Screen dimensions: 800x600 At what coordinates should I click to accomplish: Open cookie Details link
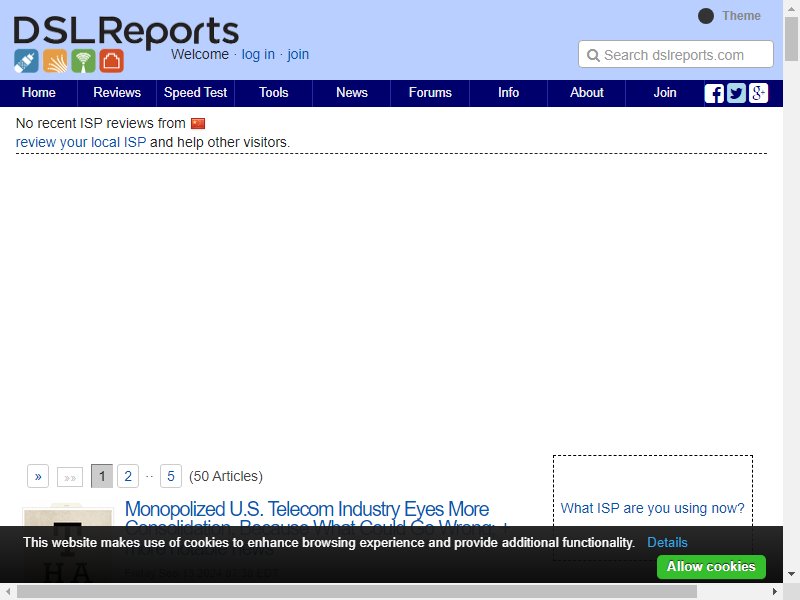coord(667,542)
